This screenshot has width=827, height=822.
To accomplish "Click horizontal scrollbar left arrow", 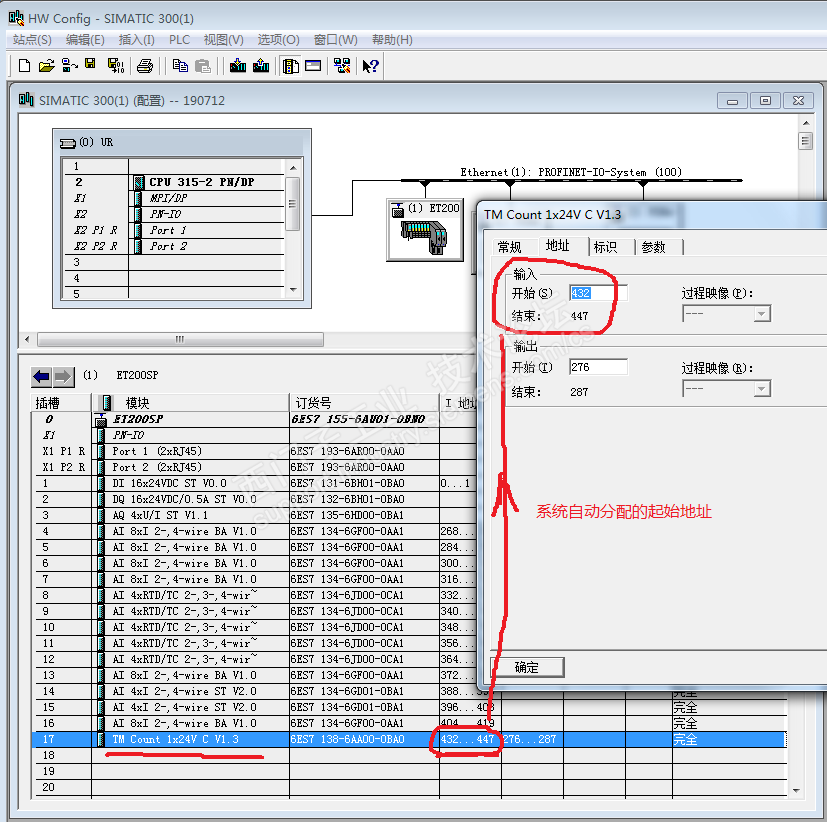I will 27,339.
